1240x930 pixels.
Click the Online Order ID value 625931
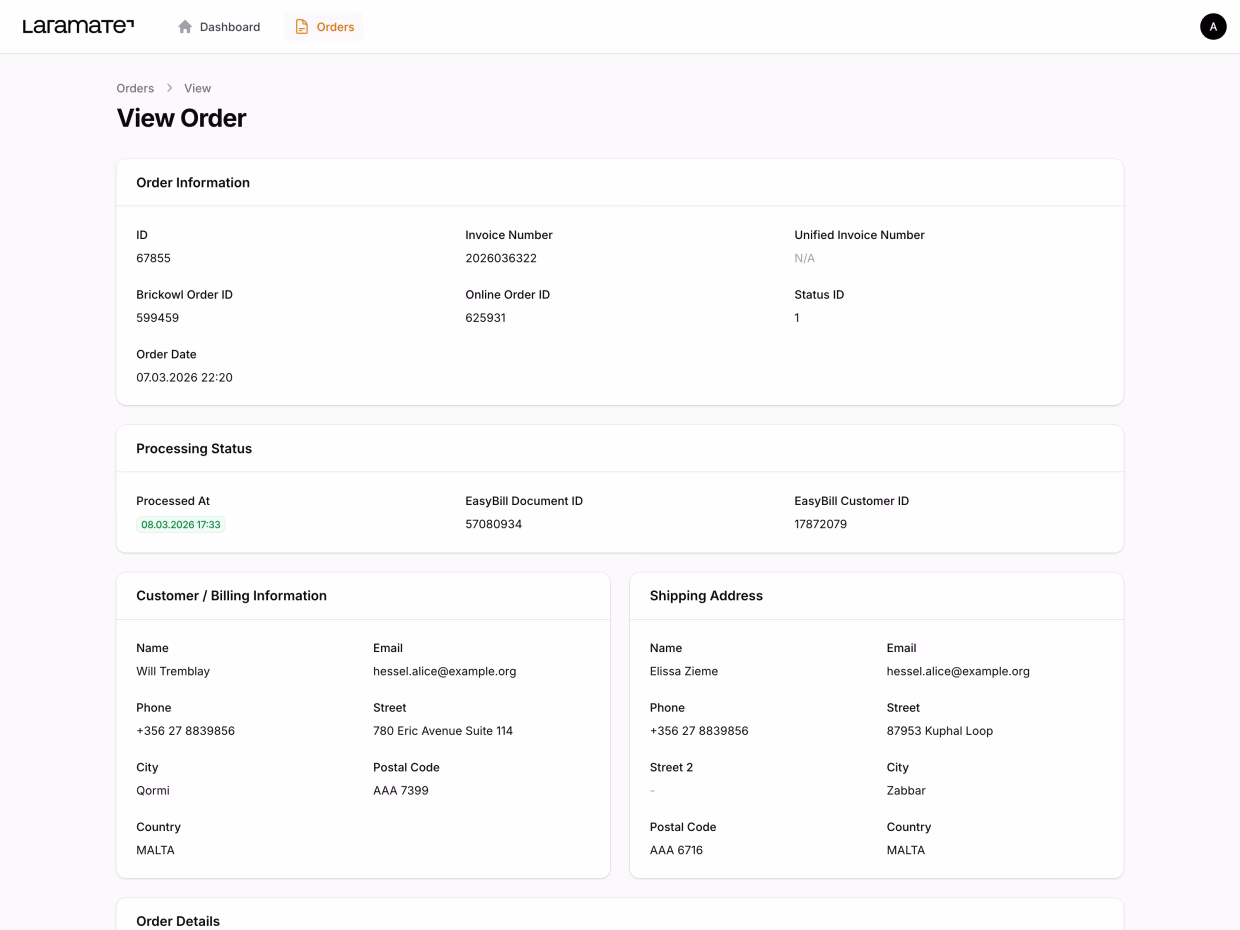tap(485, 318)
